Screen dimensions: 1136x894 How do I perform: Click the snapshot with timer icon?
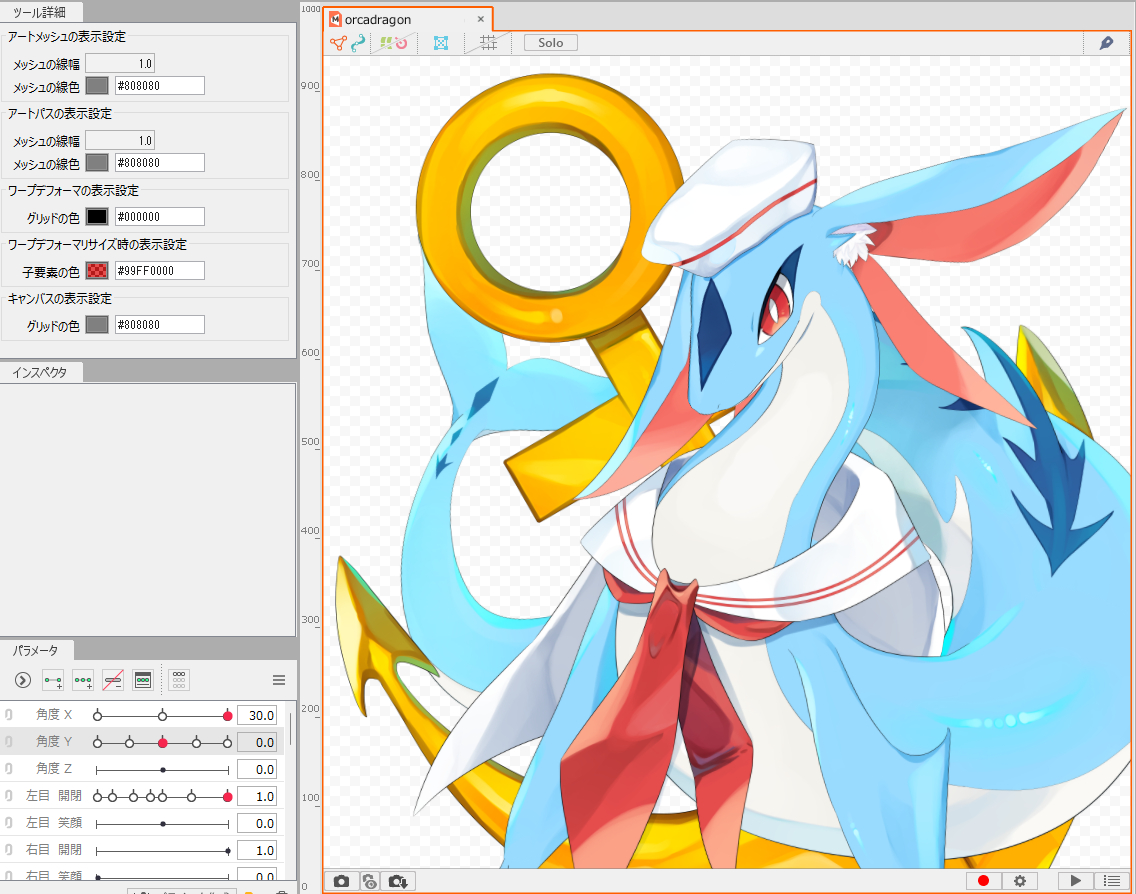pos(369,881)
